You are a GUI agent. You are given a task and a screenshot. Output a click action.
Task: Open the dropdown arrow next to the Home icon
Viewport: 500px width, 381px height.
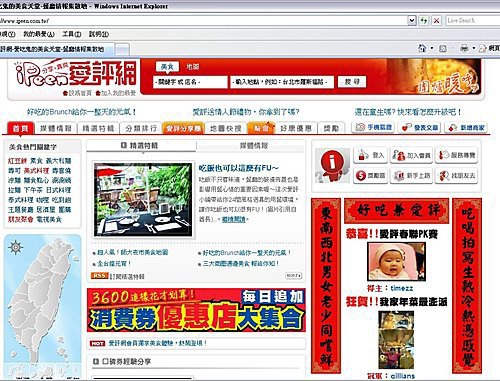432,49
